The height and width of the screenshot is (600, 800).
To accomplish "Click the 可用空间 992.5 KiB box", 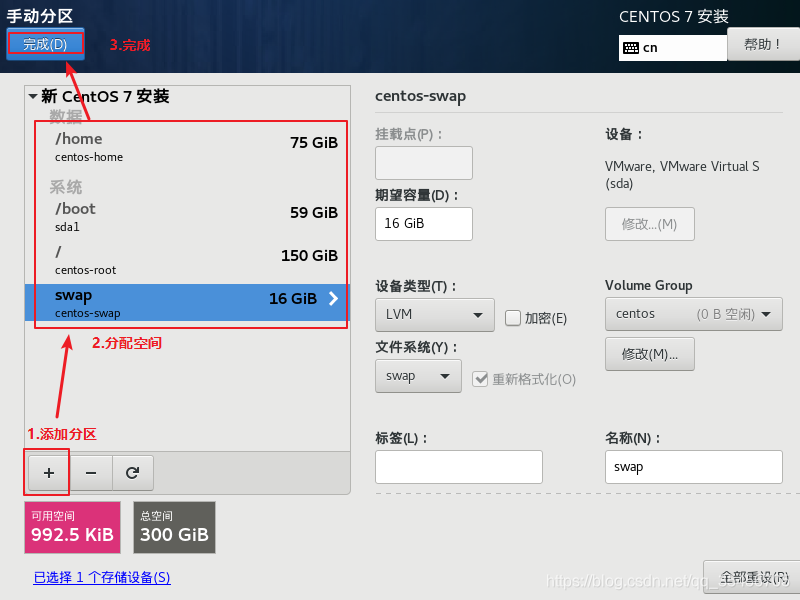I will 72,528.
